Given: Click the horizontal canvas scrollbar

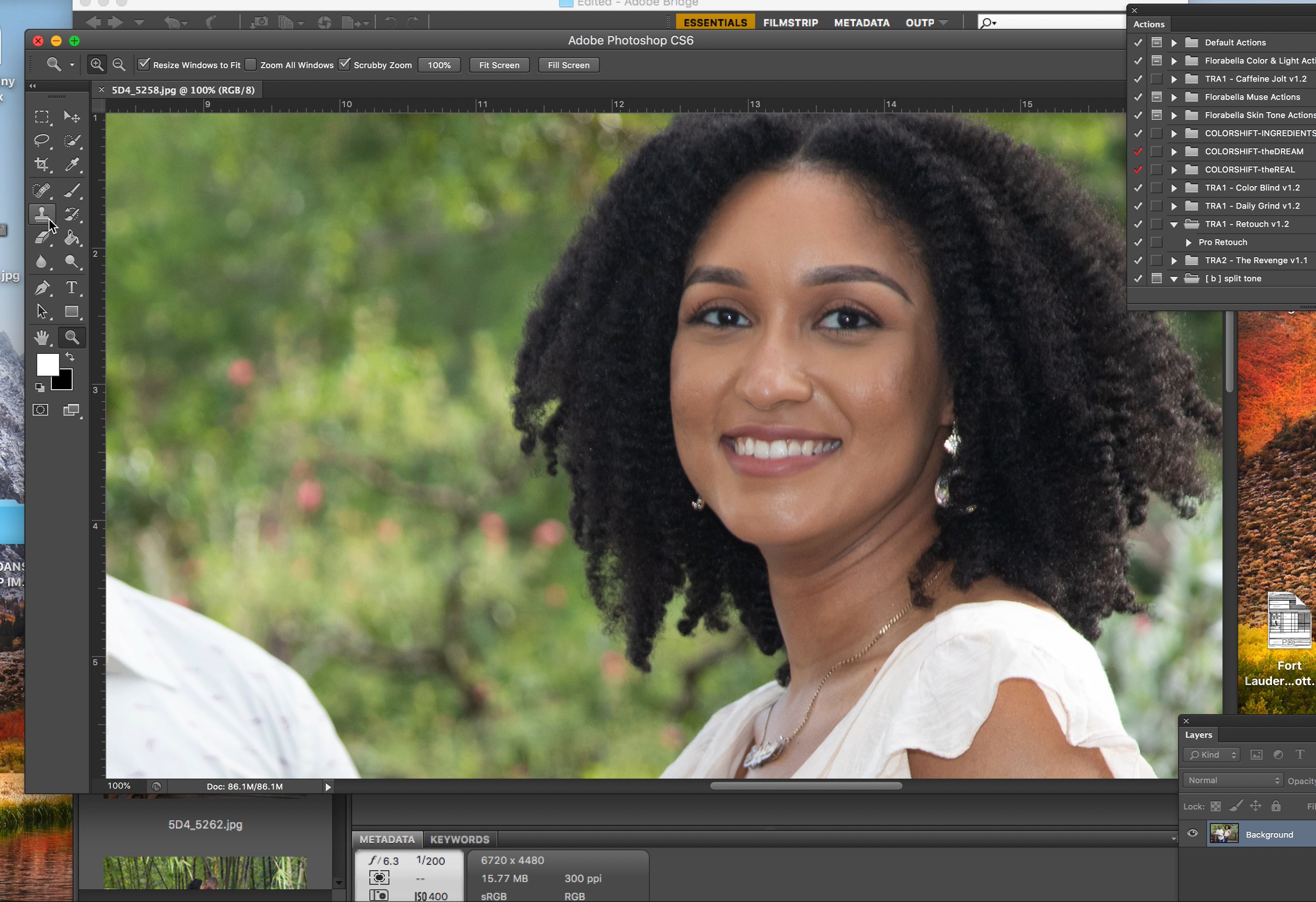Looking at the screenshot, I should (806, 786).
